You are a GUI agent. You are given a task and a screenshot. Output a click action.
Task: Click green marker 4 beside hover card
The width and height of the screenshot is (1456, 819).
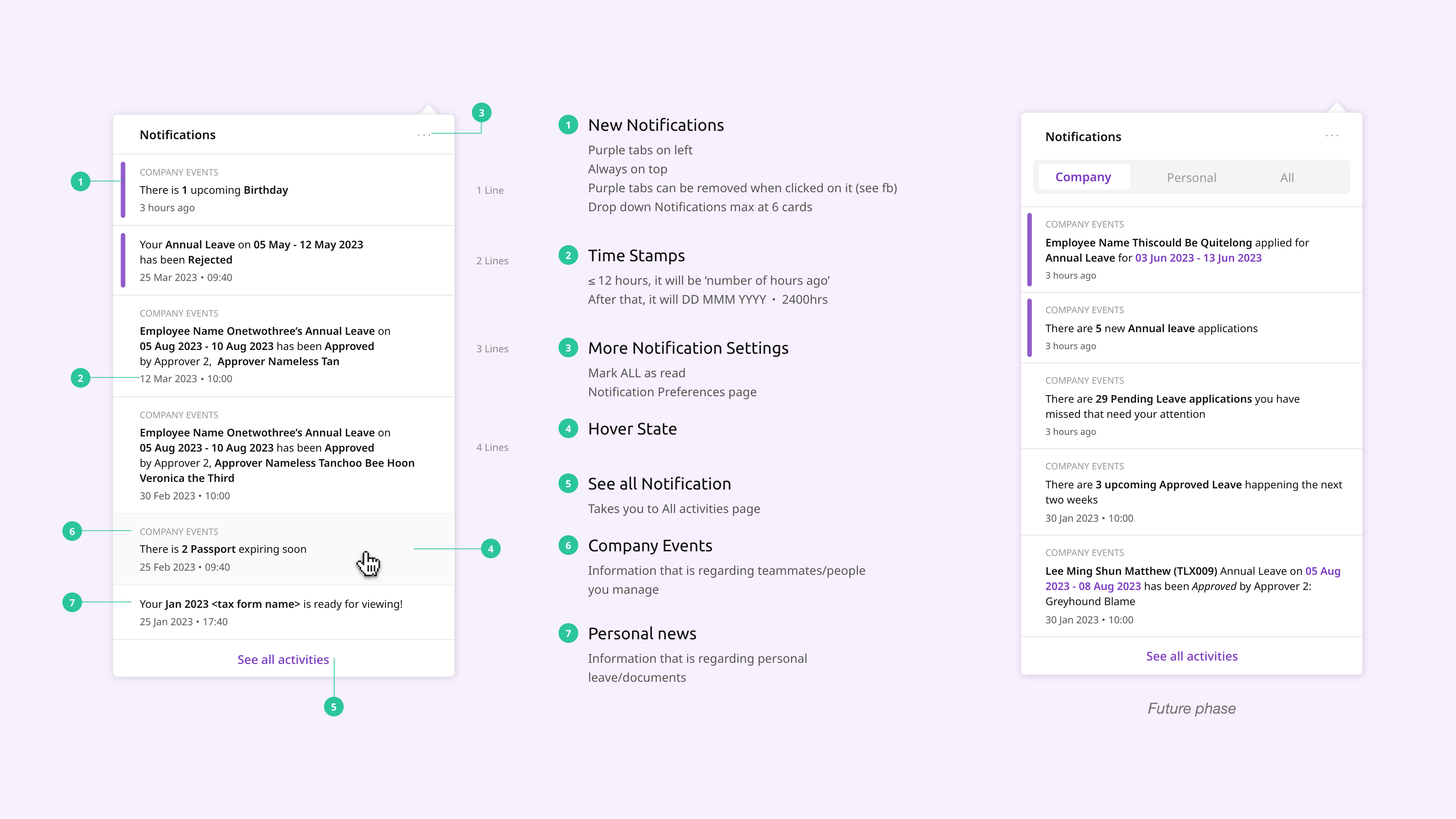[x=490, y=549]
